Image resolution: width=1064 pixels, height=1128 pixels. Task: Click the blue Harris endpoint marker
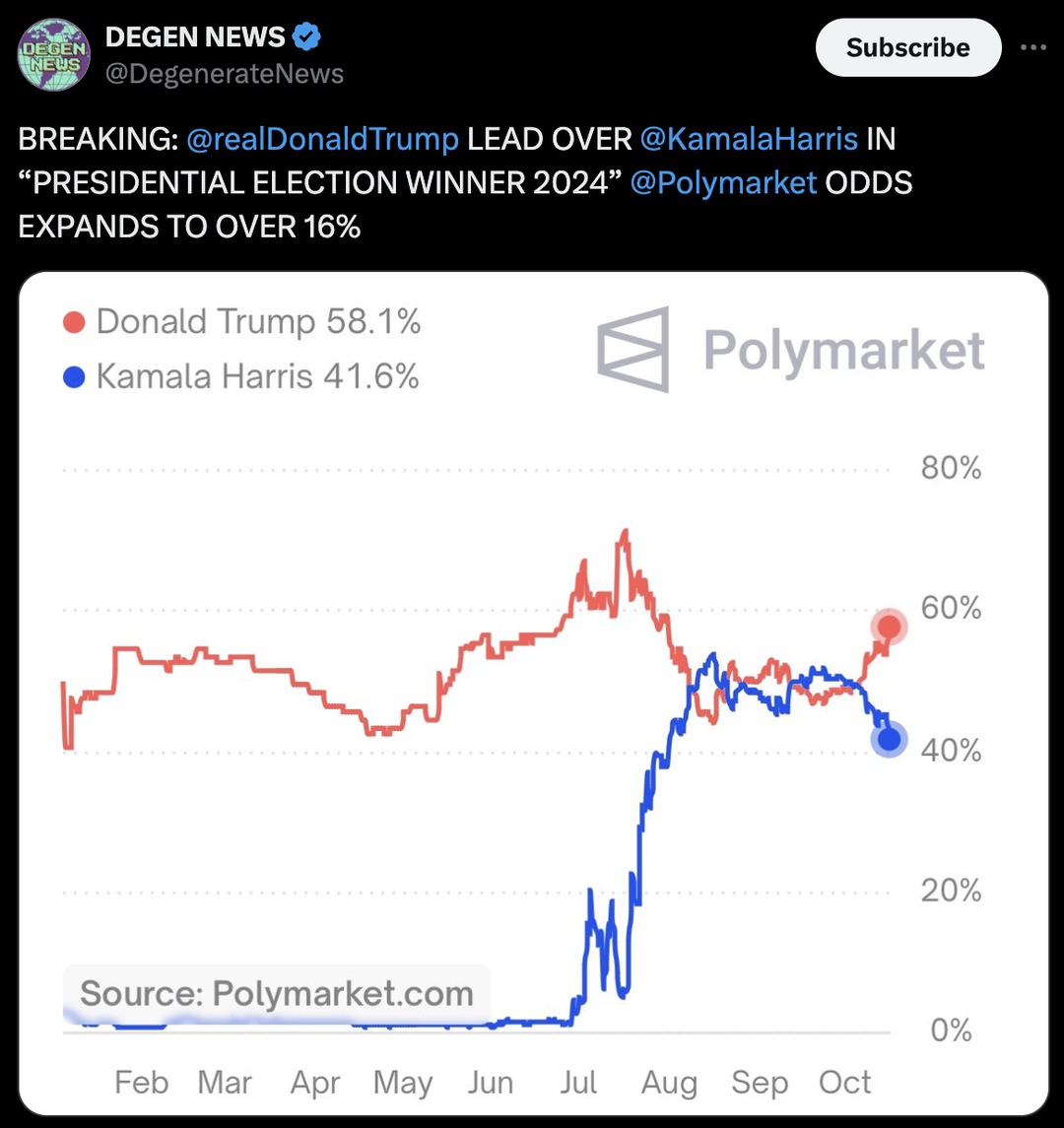coord(890,739)
